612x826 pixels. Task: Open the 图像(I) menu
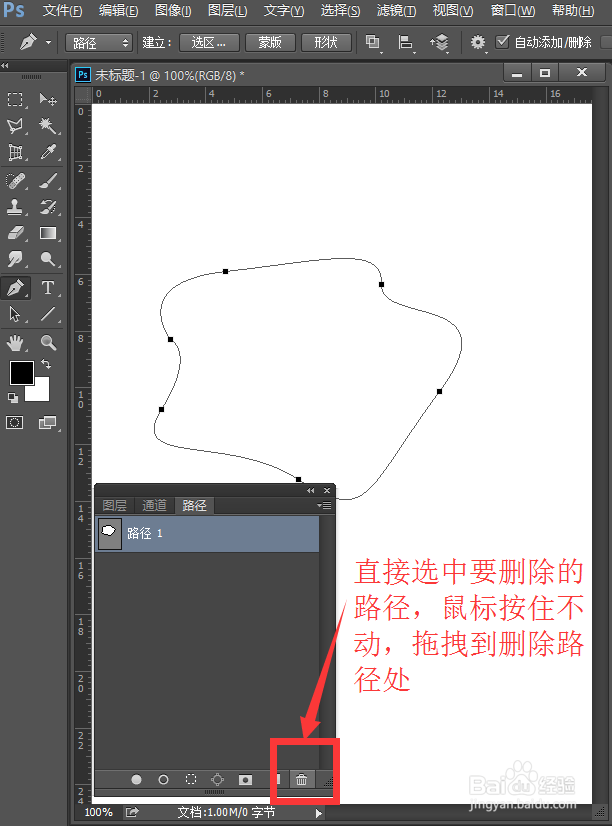tap(173, 11)
